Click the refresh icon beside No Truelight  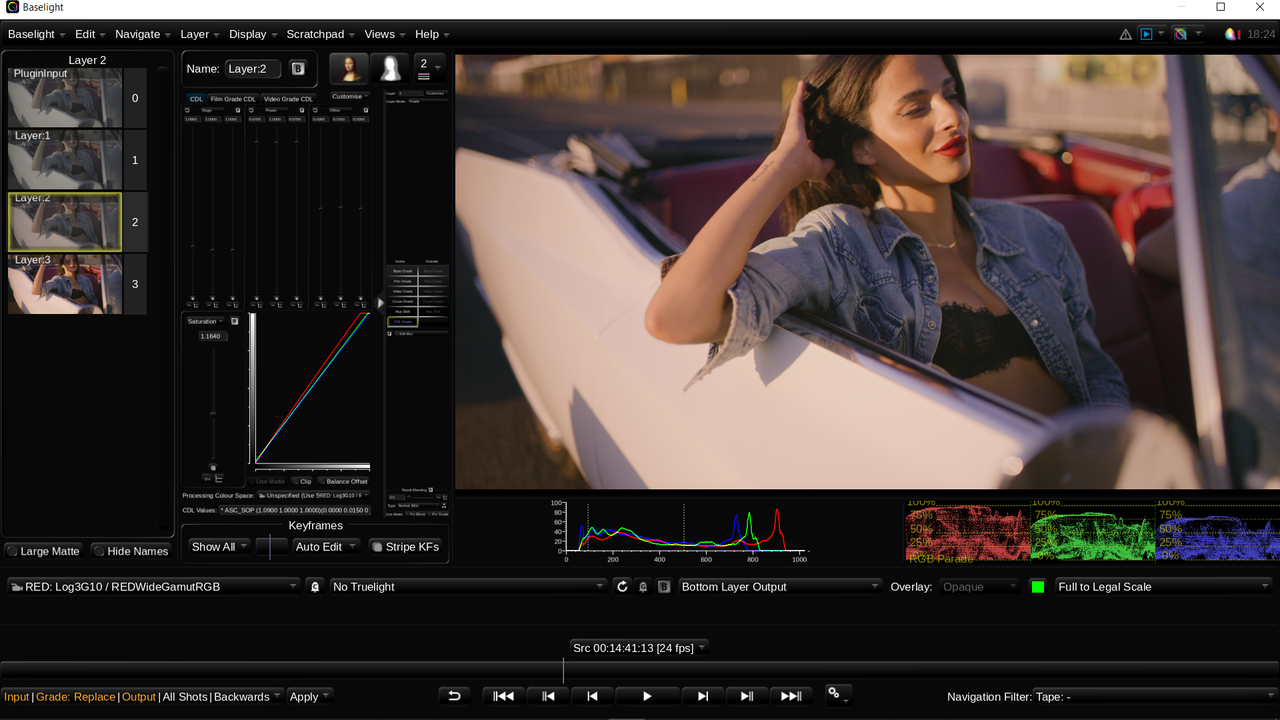pyautogui.click(x=622, y=587)
